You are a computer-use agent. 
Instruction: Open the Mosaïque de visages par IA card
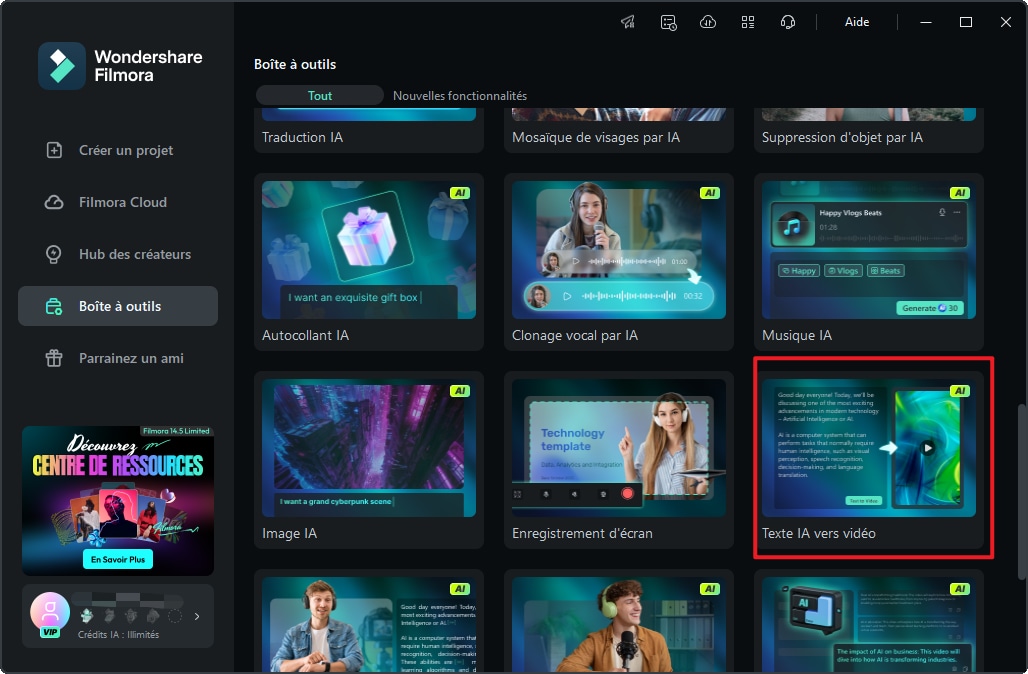(x=619, y=130)
